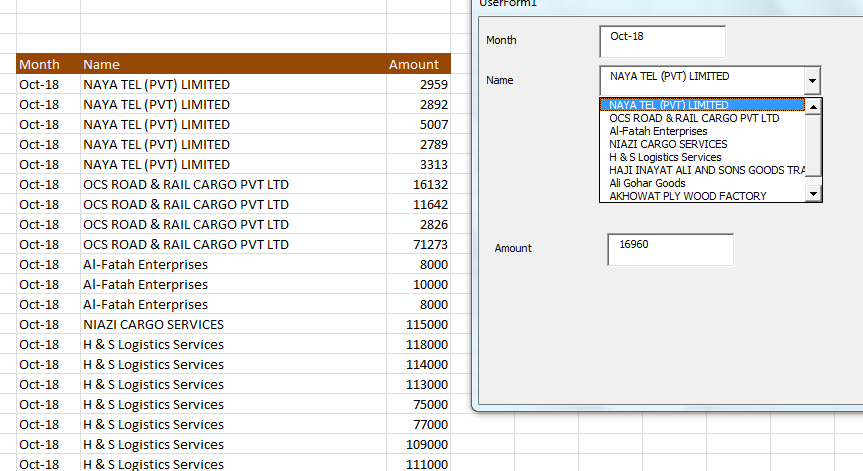This screenshot has height=471, width=863.
Task: Select the cell with amount 16132
Action: point(418,184)
